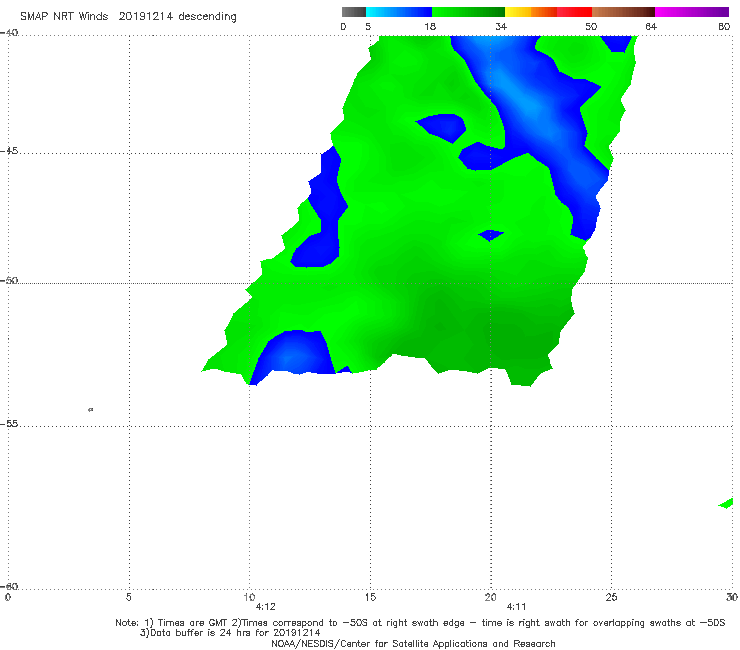Screen dimensions: 740x650
Task: Click the yellow-orange segment of the color bar
Action: [531, 12]
